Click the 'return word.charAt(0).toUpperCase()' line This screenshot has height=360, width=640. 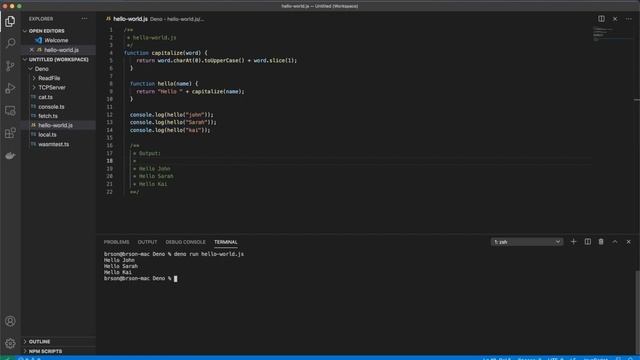coord(216,60)
